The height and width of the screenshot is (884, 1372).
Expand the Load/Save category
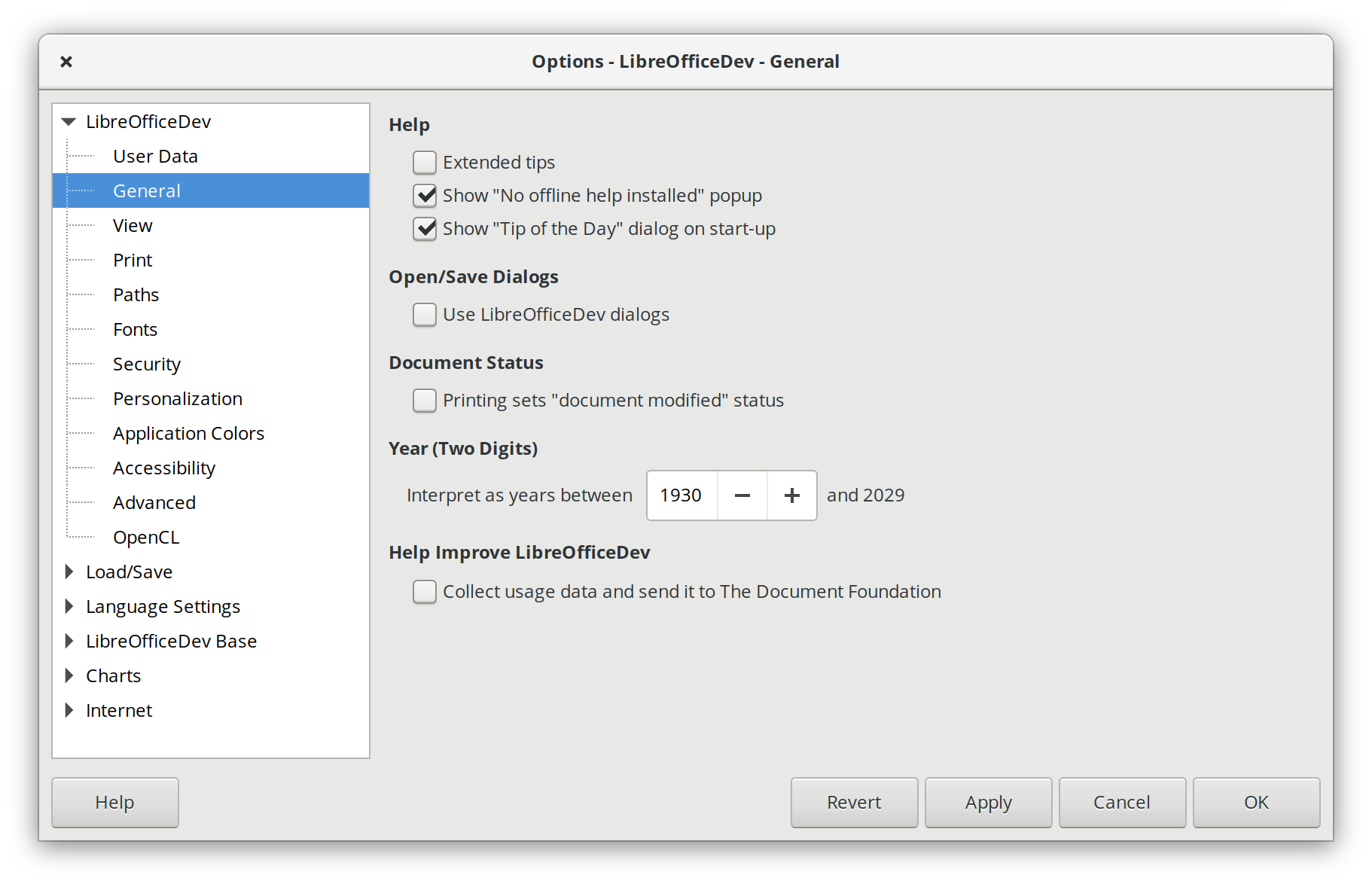coord(69,572)
